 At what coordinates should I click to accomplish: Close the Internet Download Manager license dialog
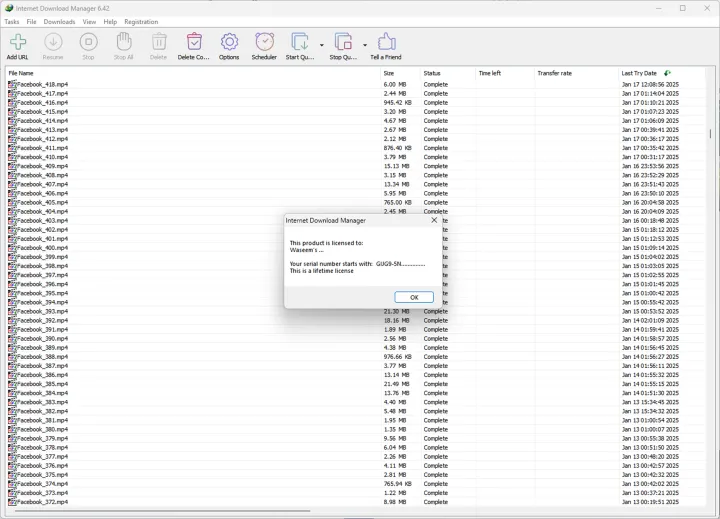[434, 220]
